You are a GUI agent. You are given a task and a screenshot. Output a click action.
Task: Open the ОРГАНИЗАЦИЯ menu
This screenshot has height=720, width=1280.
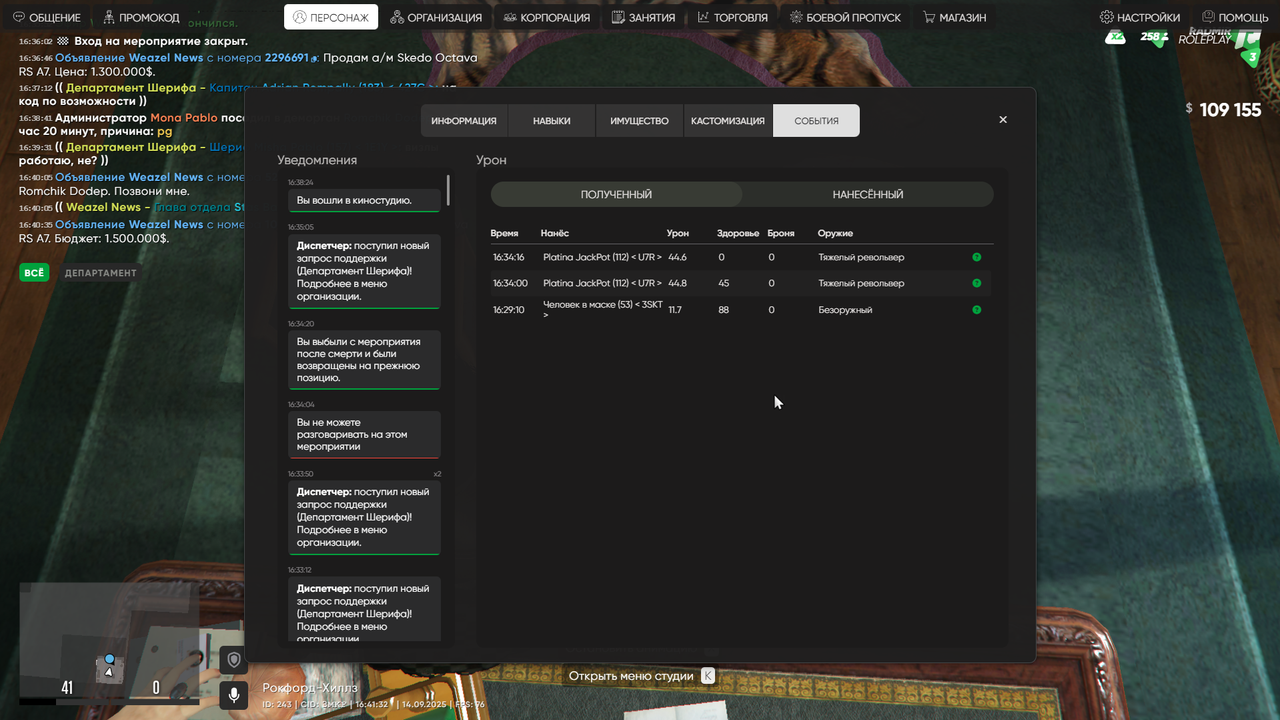pos(436,17)
